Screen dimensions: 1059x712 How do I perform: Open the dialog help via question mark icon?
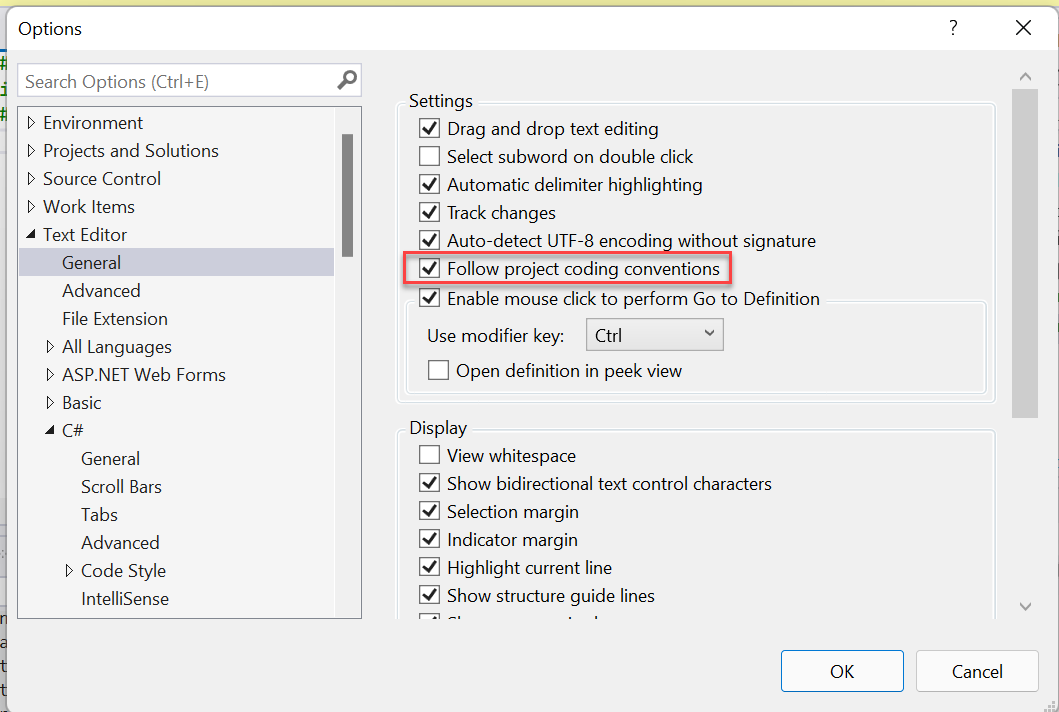pos(953,28)
